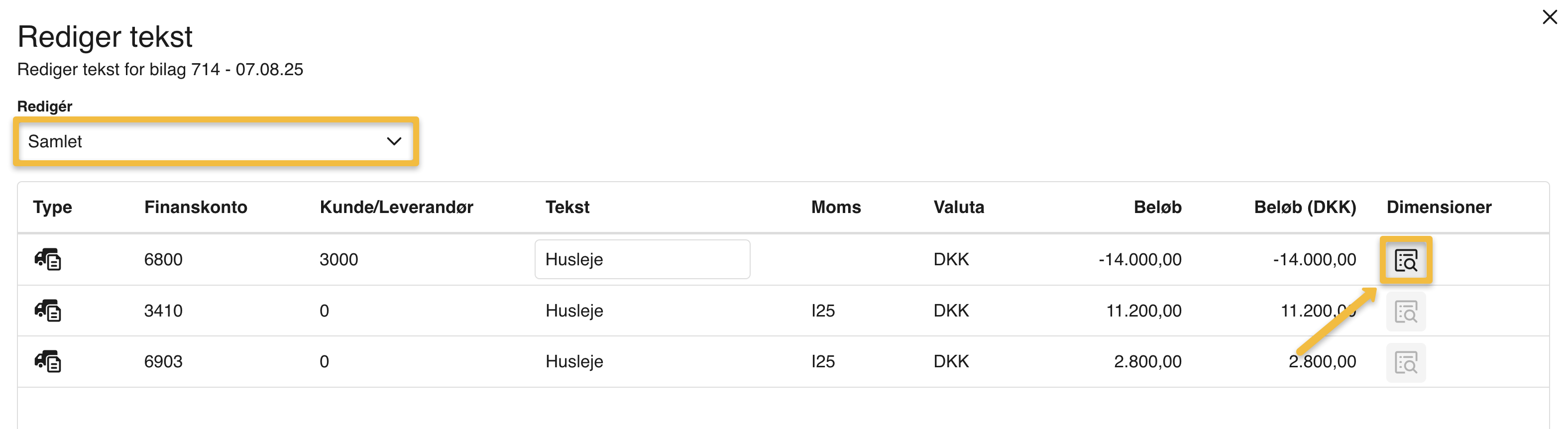Click the Kunde/Leverandør column header

(396, 207)
